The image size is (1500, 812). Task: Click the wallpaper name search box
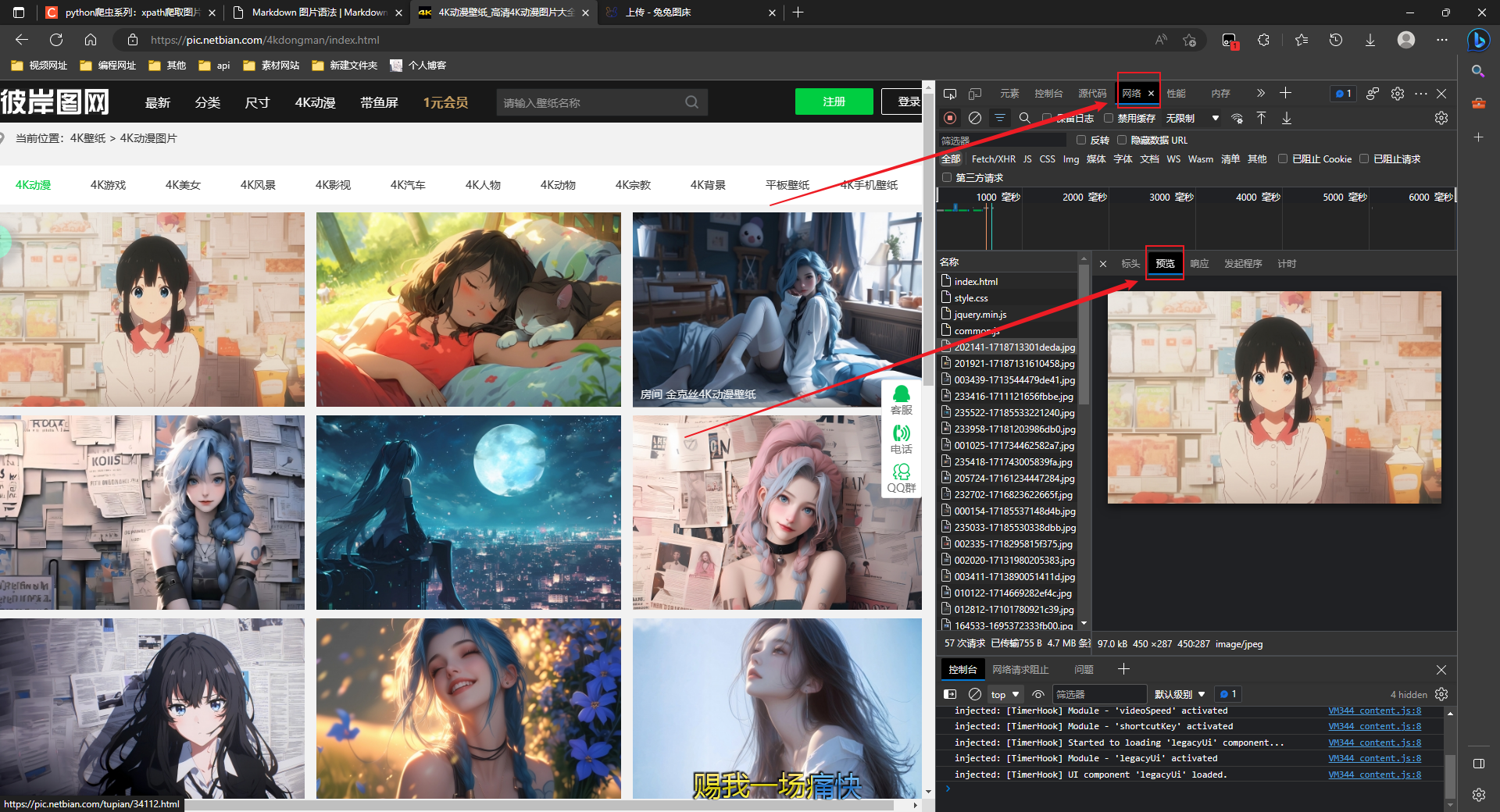[x=591, y=102]
